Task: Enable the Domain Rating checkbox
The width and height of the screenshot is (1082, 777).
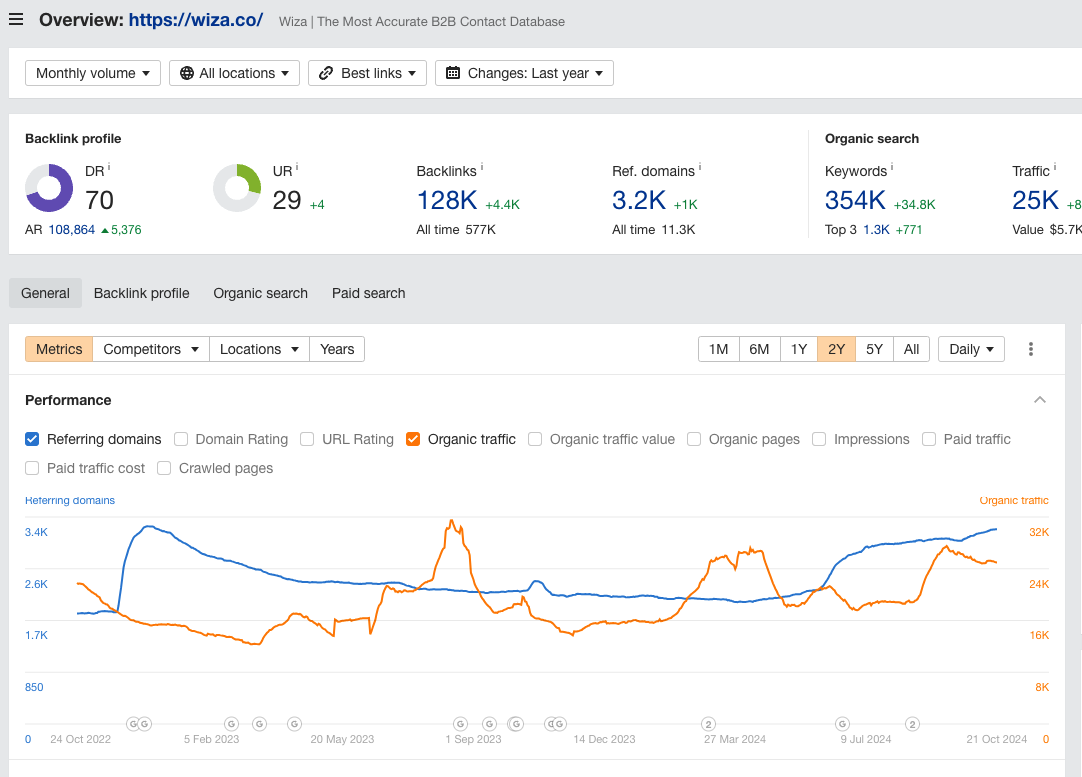Action: click(181, 439)
